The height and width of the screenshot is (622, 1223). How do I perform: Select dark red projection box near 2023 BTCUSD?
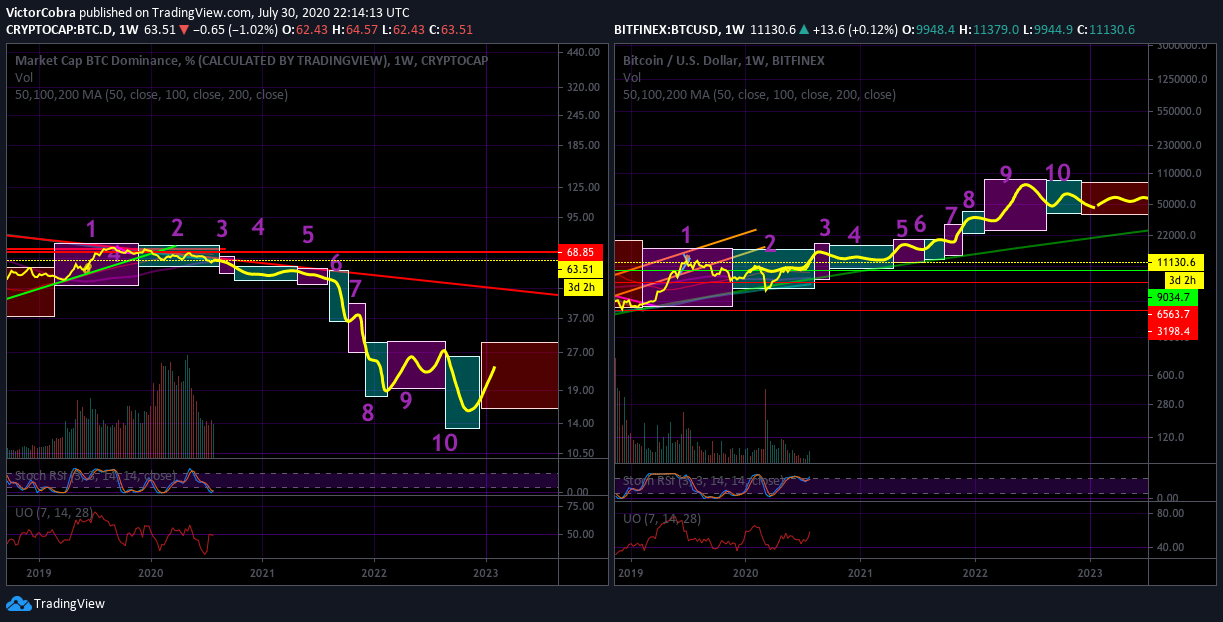click(x=1114, y=198)
